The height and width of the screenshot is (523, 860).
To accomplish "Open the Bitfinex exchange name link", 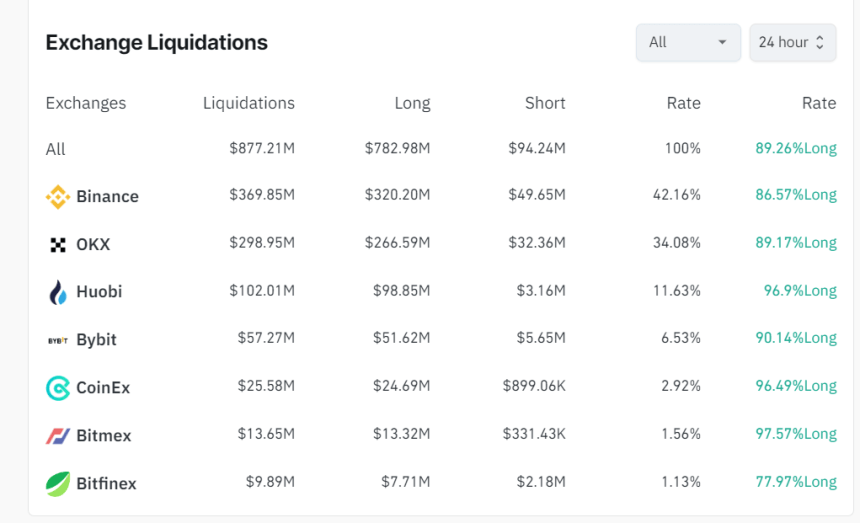I will pyautogui.click(x=106, y=484).
